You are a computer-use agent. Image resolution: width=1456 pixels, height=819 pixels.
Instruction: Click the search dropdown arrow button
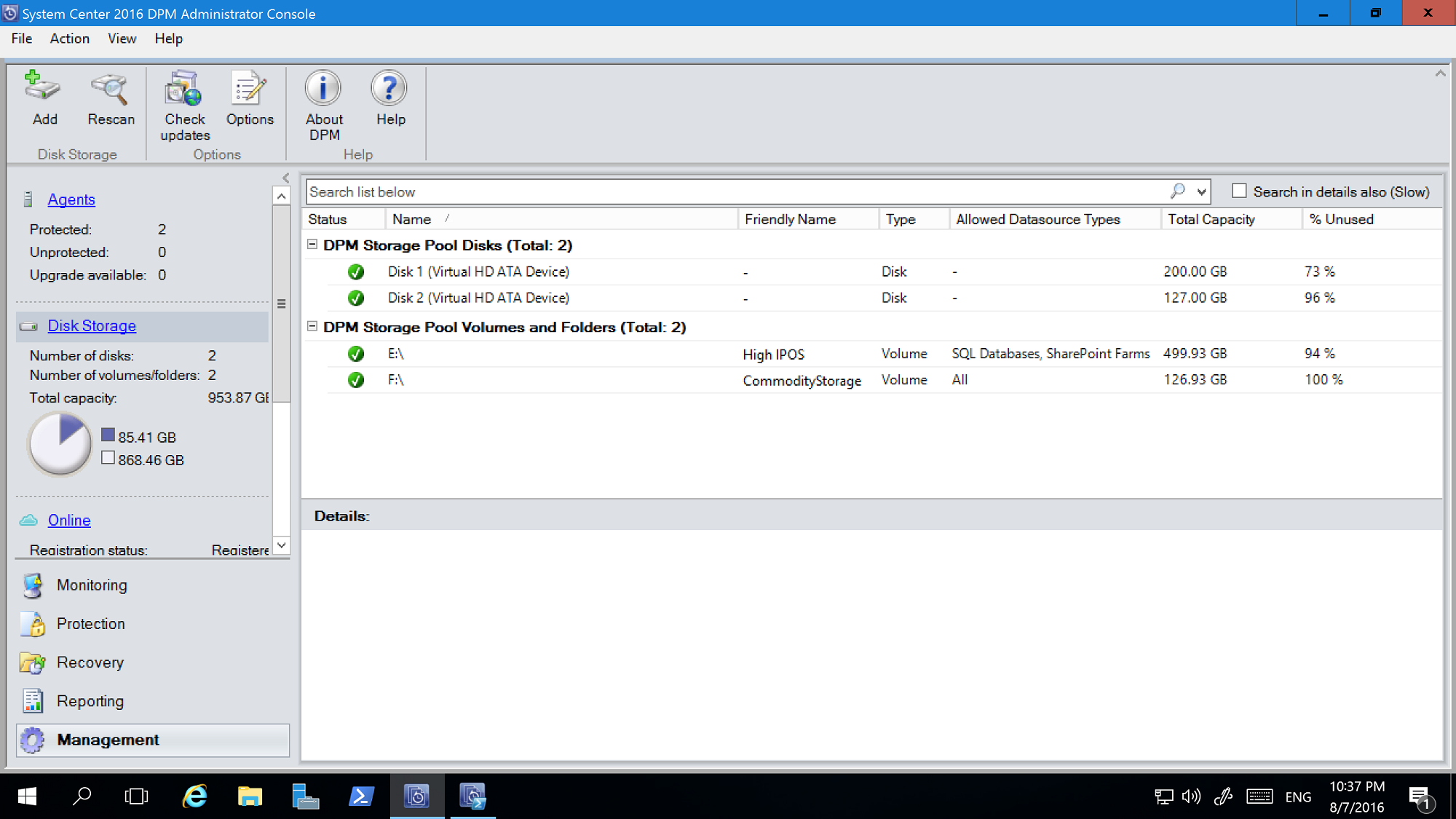1201,191
